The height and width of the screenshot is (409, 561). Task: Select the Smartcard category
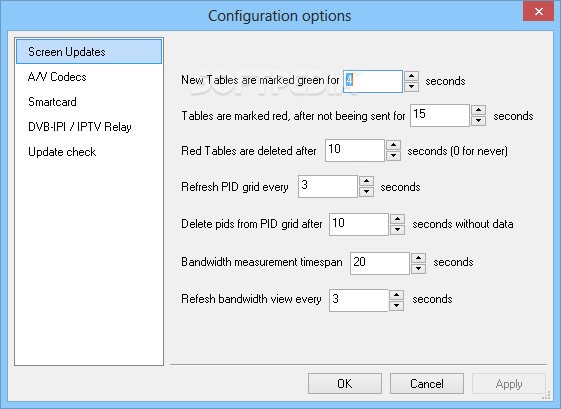(x=52, y=102)
